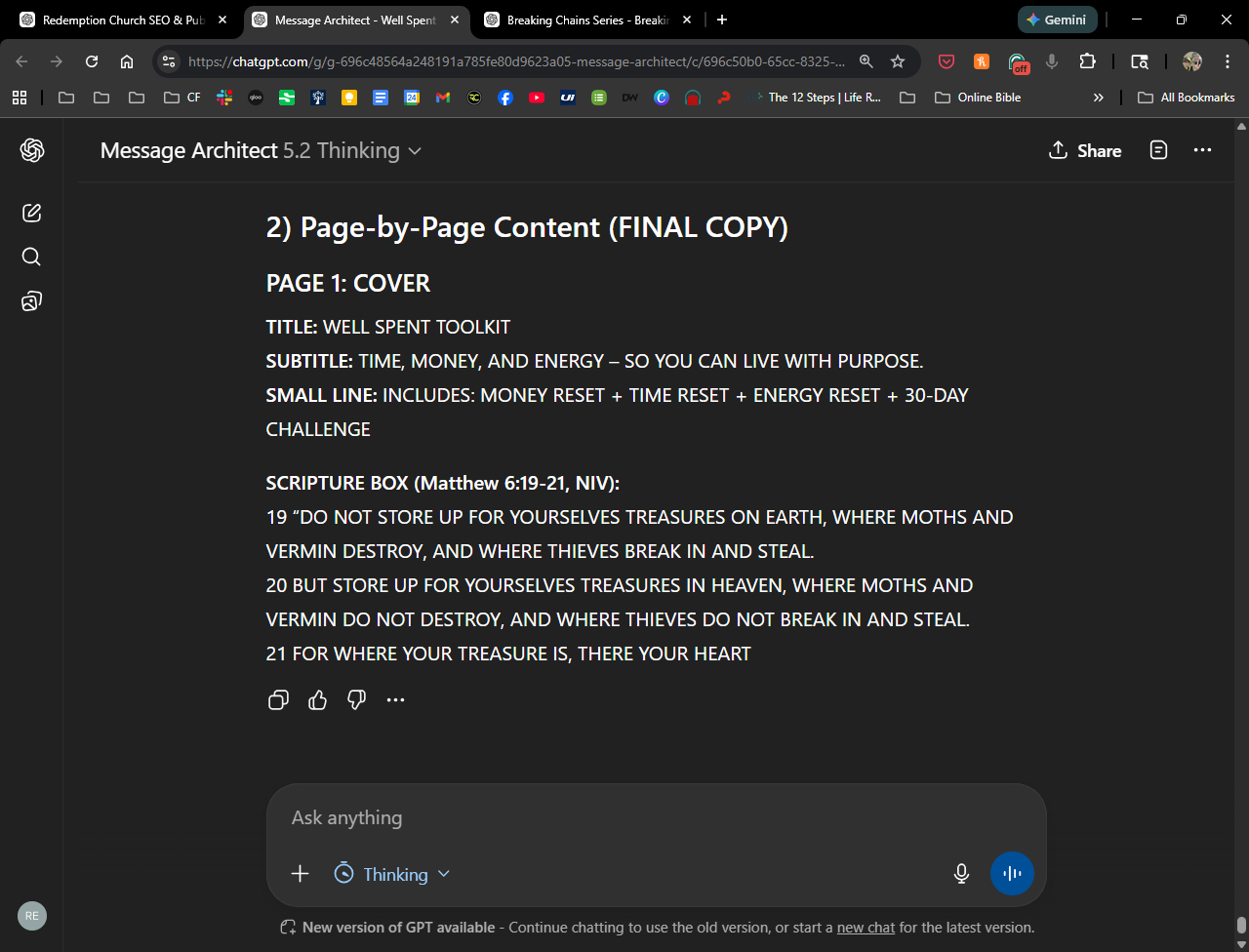Viewport: 1249px width, 952px height.
Task: Give the response a thumbs up
Action: [x=317, y=699]
